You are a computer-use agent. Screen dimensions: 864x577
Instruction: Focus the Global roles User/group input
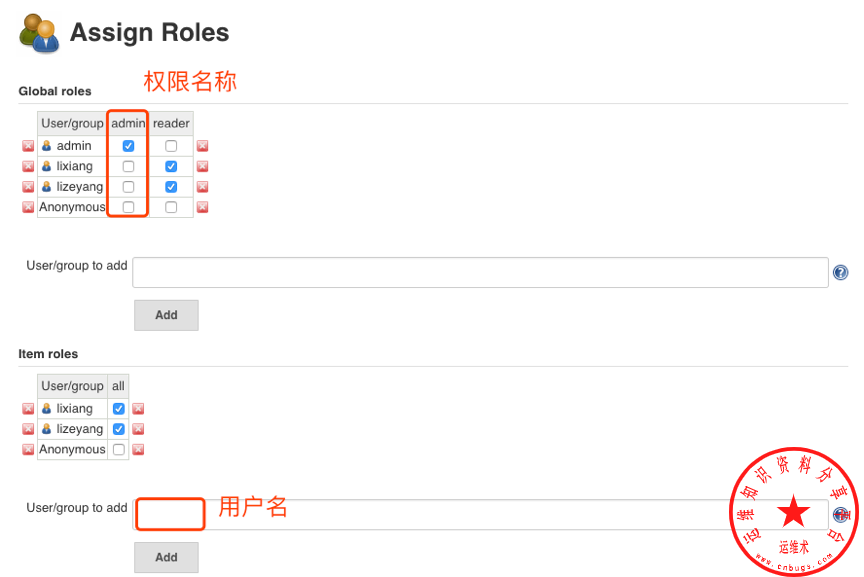click(x=480, y=272)
